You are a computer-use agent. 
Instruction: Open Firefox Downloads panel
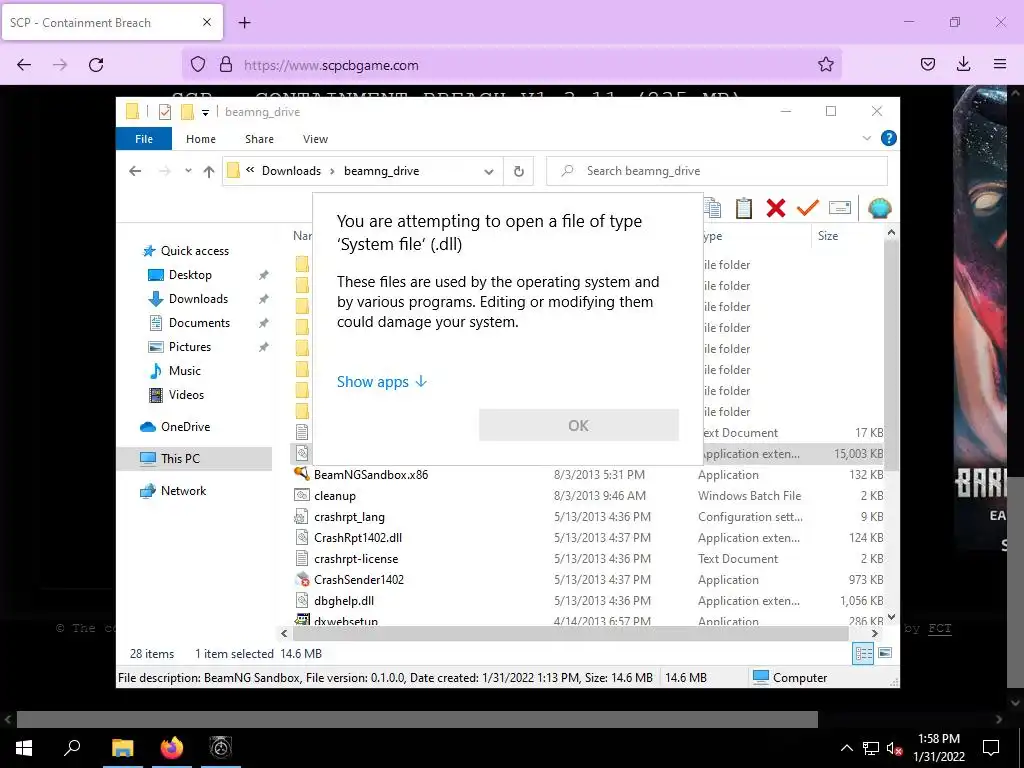tap(963, 64)
